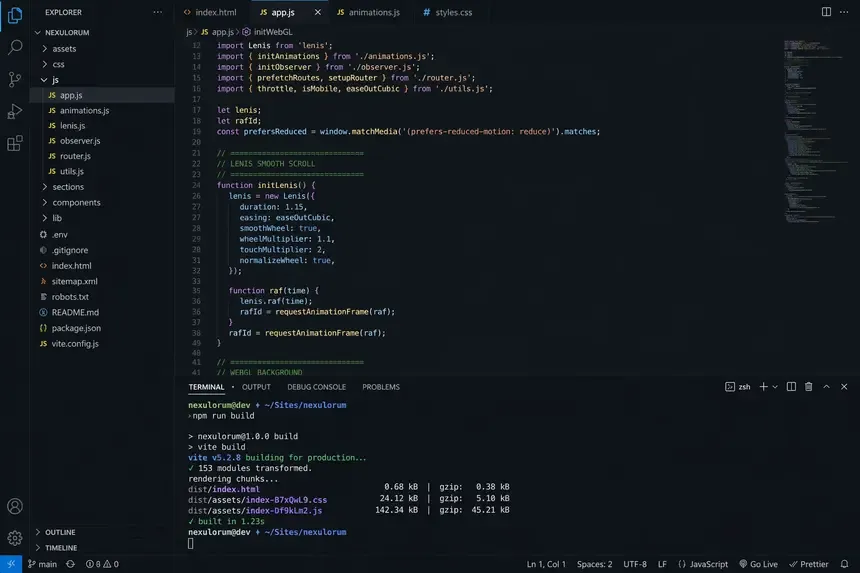Select the zsh terminal instance
The width and height of the screenshot is (860, 573).
point(738,387)
